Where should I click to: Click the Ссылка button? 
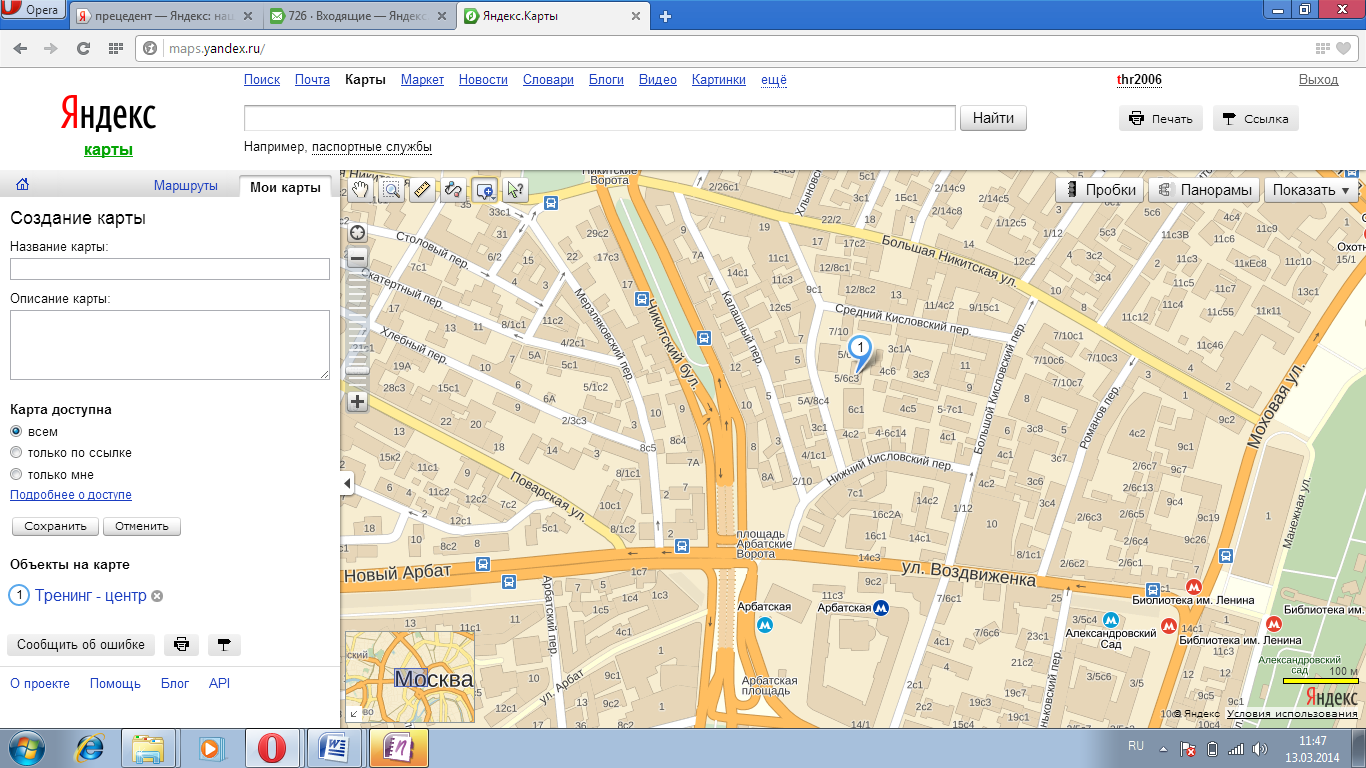click(x=1255, y=118)
